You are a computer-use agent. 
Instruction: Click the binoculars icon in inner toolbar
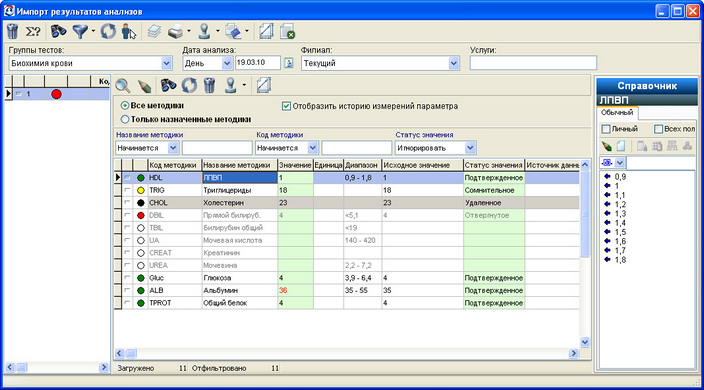168,85
